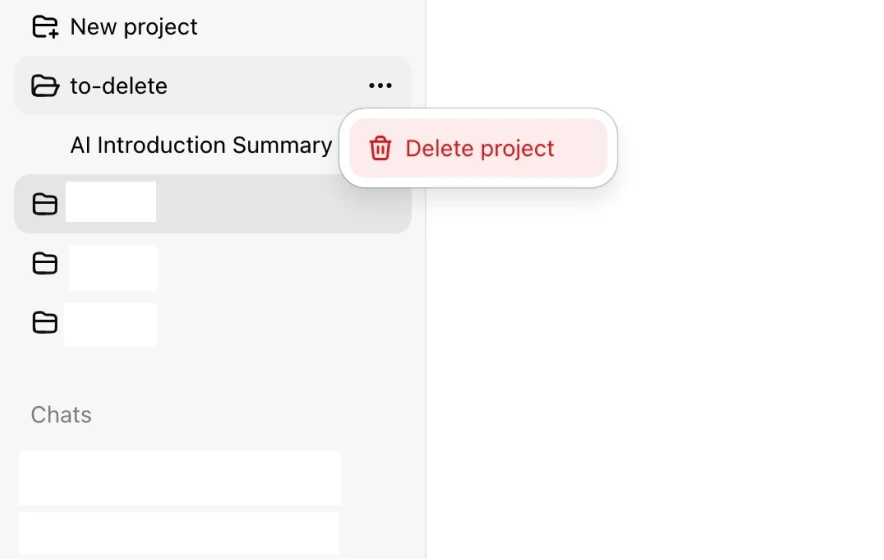Click the to-delete project name text
884x560 pixels.
coord(118,86)
